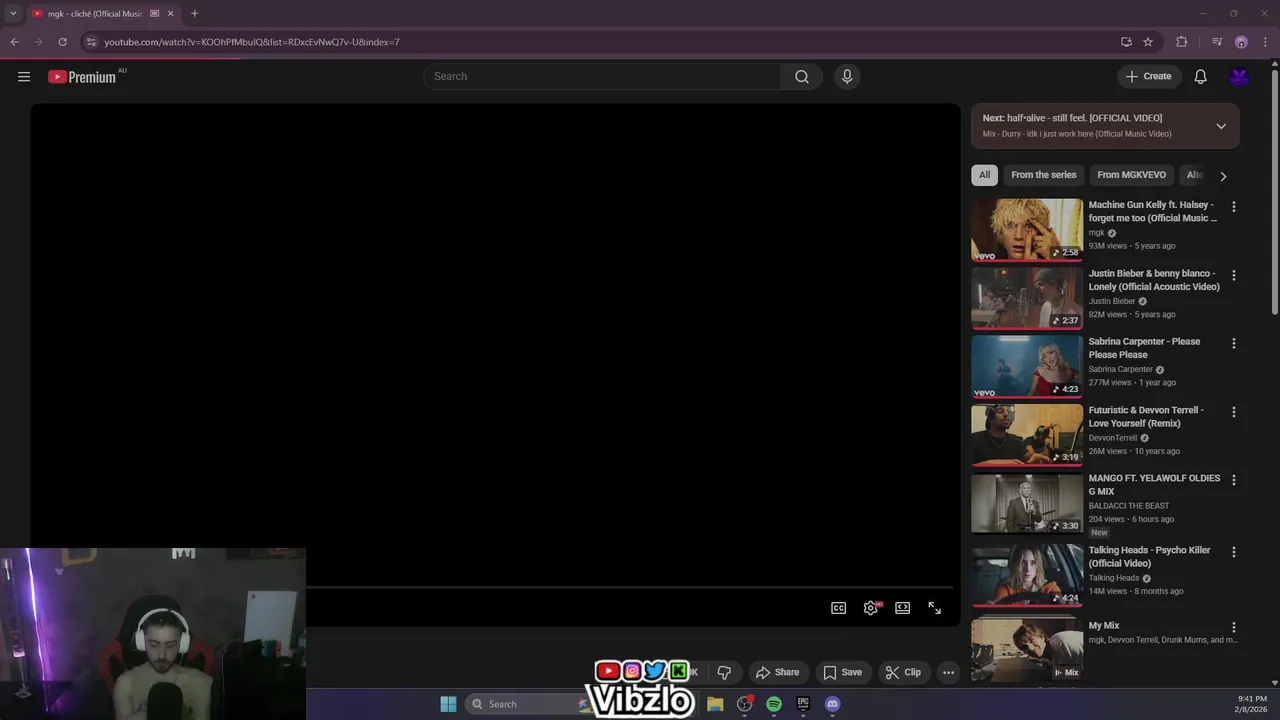
Task: Open options for Please Please Please video
Action: coord(1234,343)
